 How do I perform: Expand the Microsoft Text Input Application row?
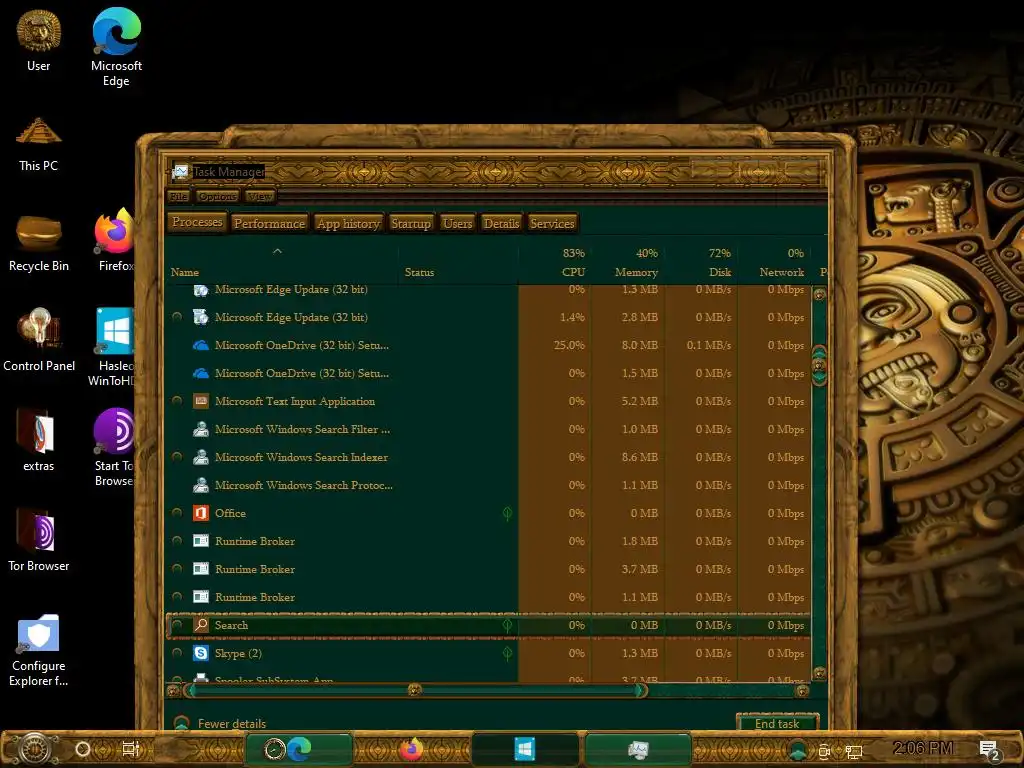pos(176,400)
